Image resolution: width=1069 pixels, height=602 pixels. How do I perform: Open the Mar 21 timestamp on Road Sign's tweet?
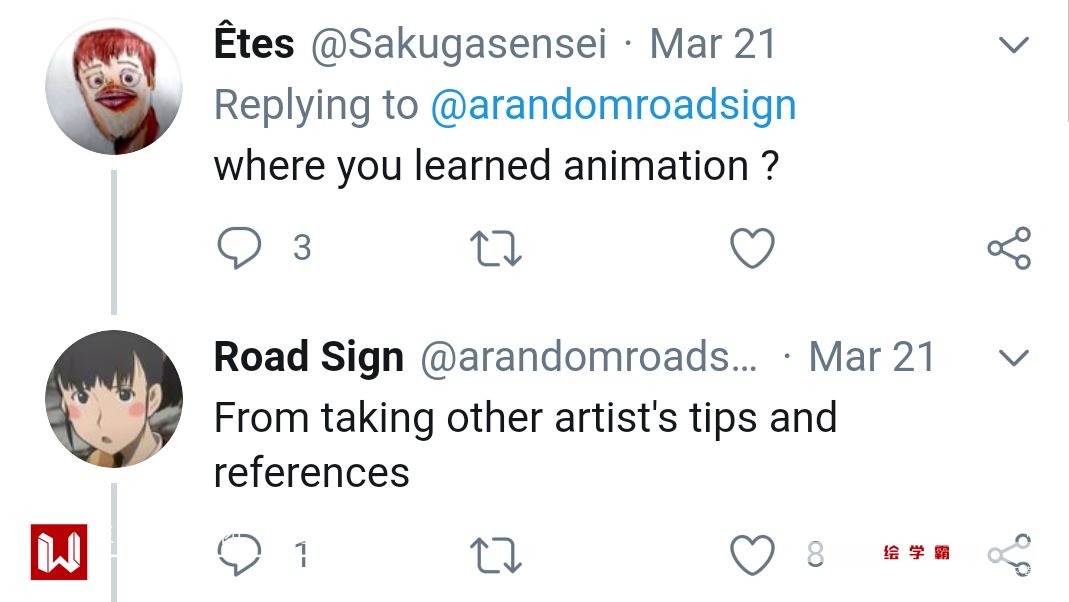click(872, 357)
